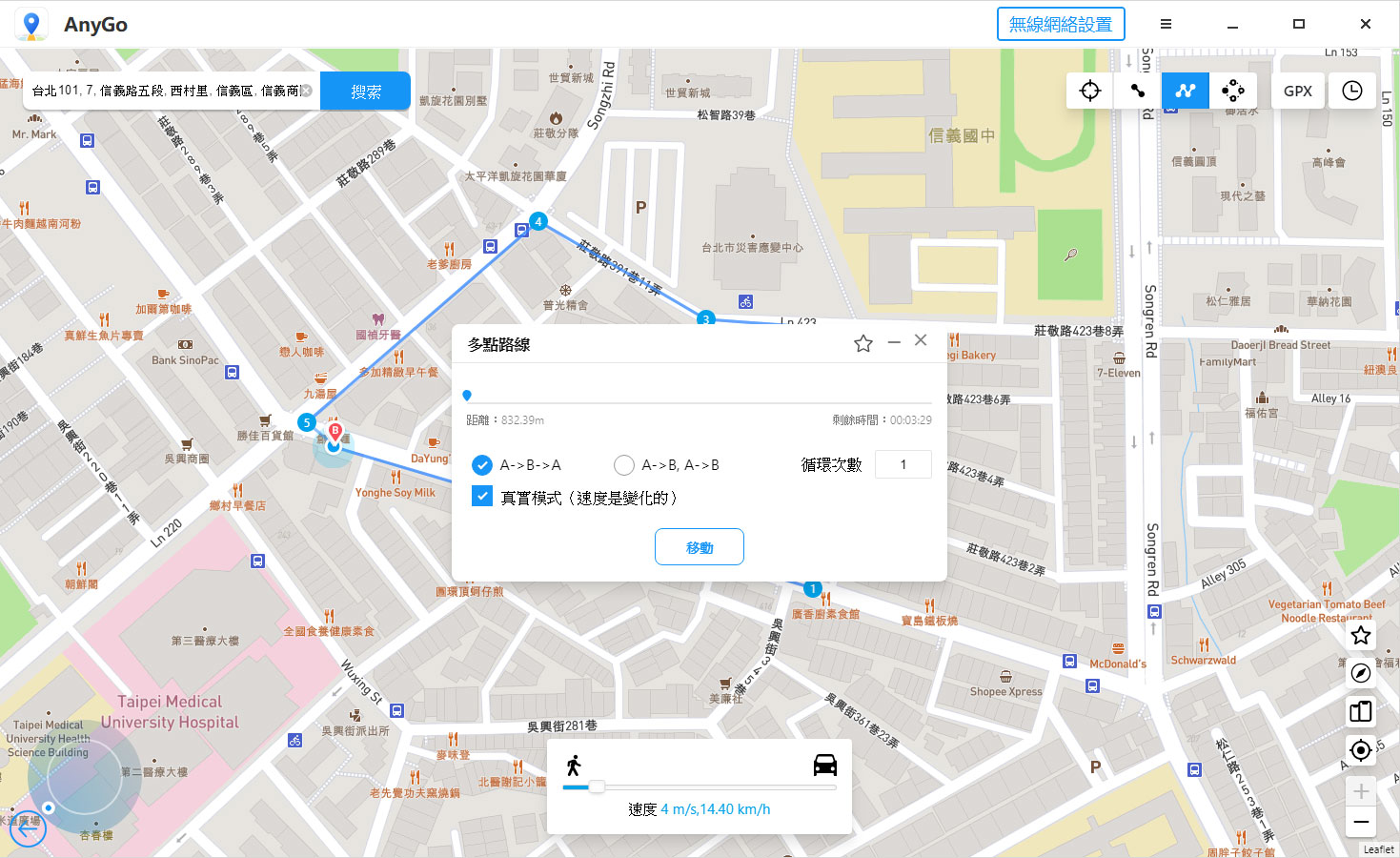1400x858 pixels.
Task: Enable the A->B, A->B route option
Action: [x=624, y=465]
